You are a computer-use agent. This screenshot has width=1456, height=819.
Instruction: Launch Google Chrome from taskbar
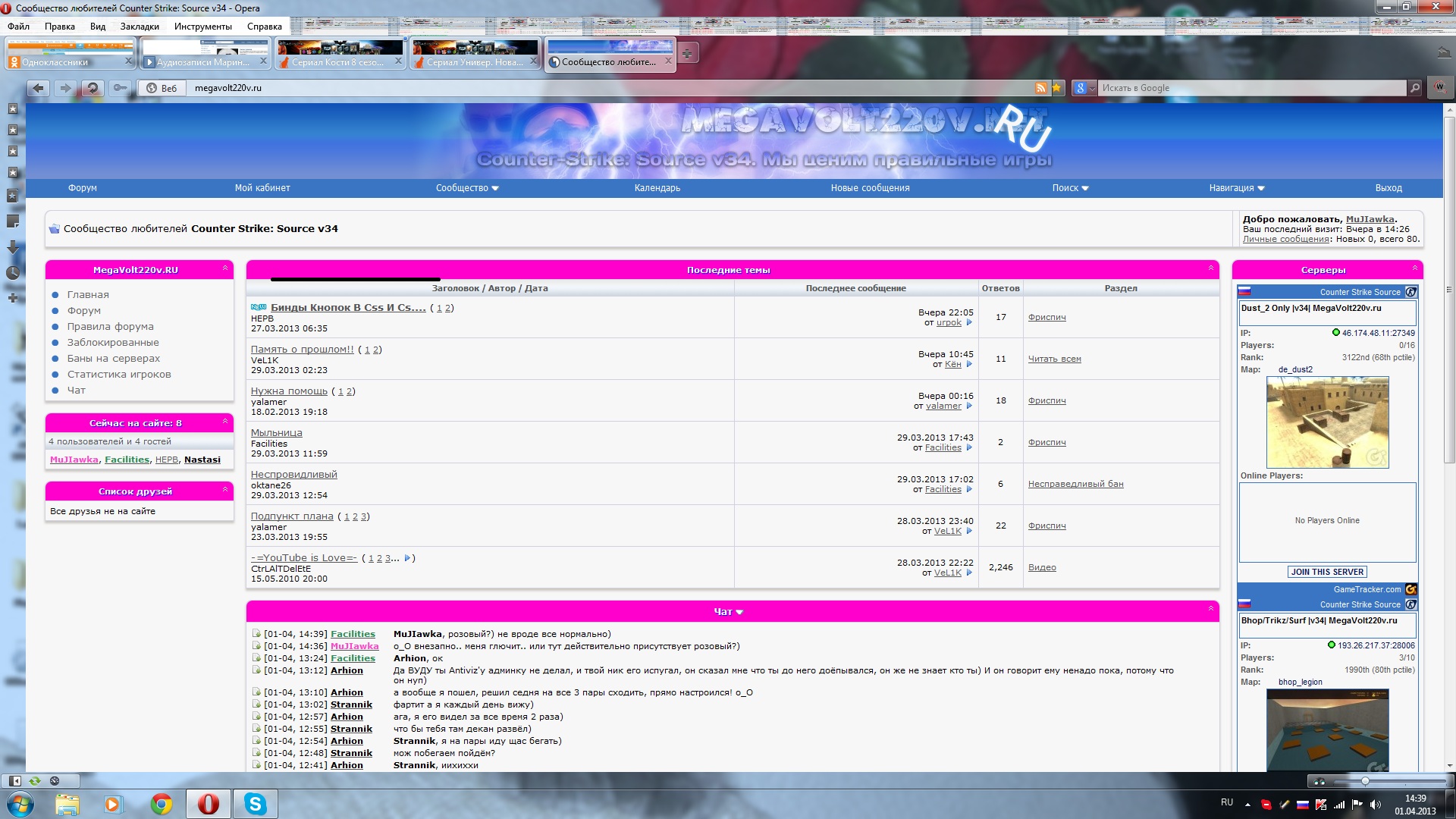point(161,804)
